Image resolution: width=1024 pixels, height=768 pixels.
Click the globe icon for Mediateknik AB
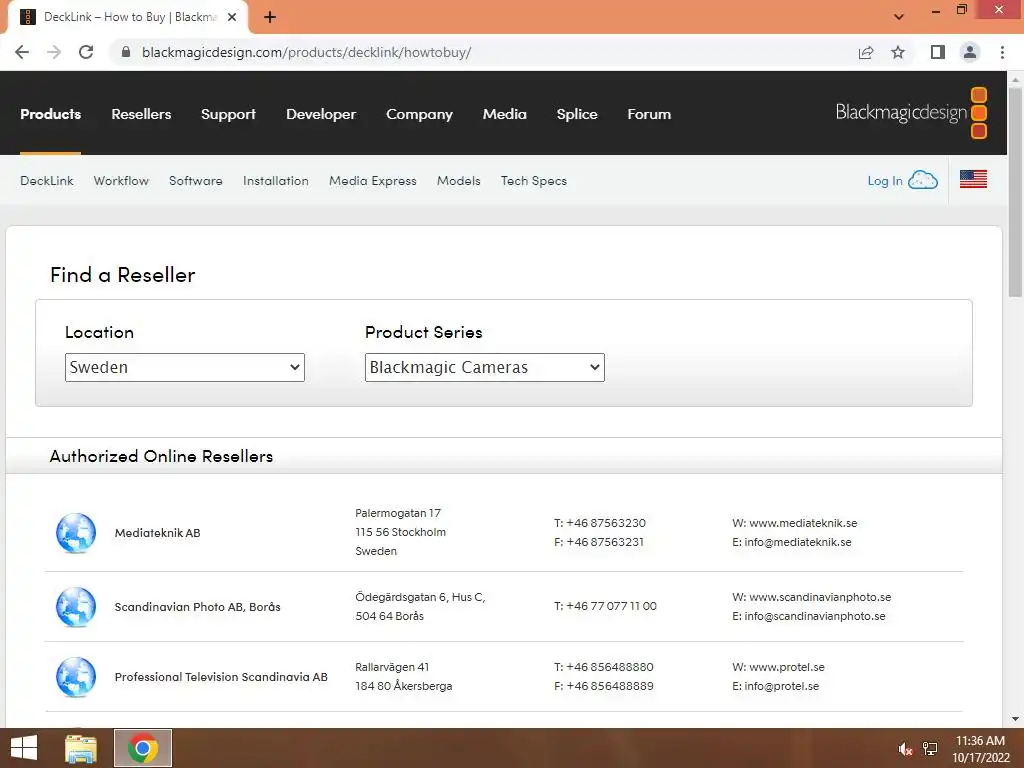[76, 533]
